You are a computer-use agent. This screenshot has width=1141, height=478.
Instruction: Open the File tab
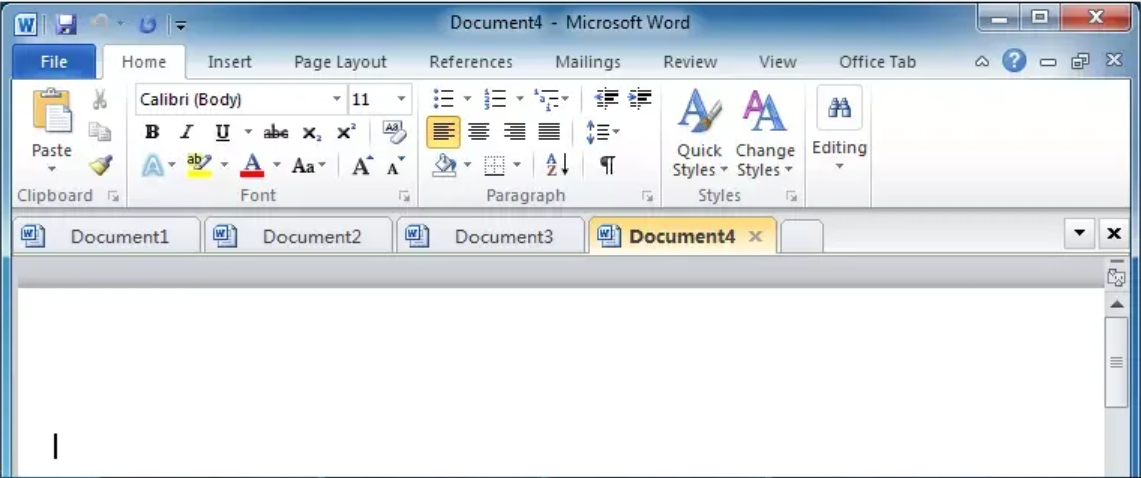(x=54, y=62)
